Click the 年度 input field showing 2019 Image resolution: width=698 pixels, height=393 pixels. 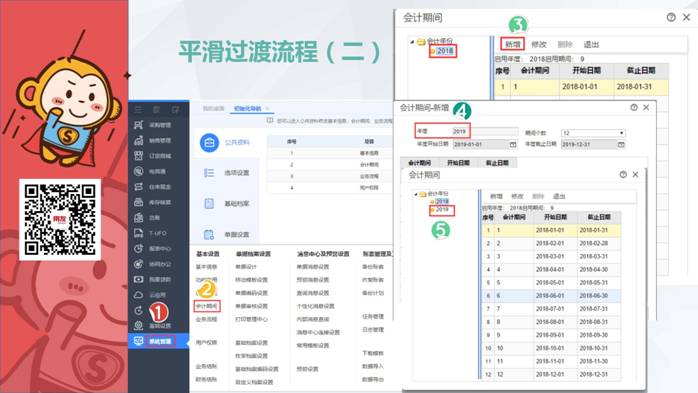tap(485, 131)
